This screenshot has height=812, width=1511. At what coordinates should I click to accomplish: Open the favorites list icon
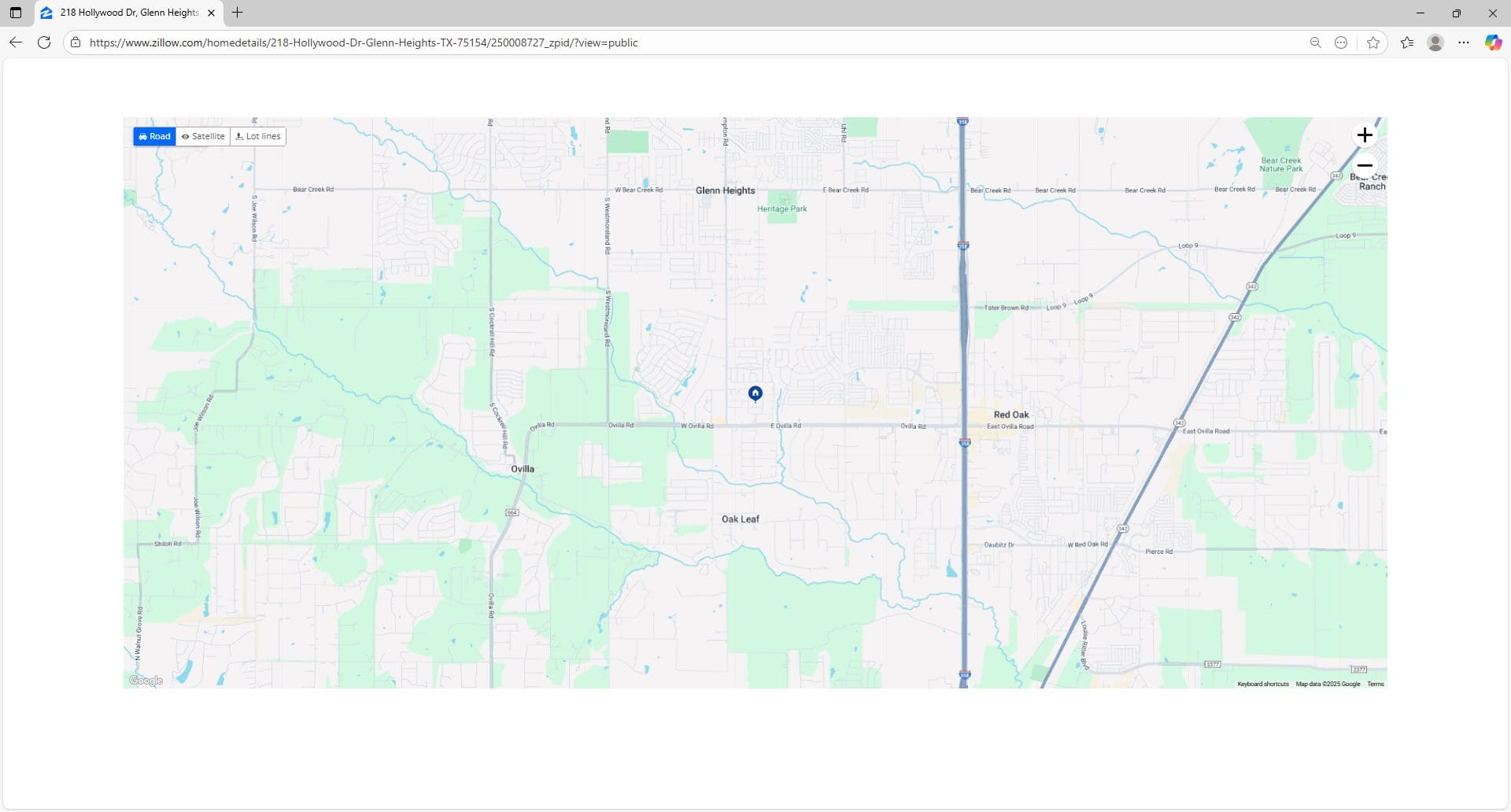point(1407,42)
